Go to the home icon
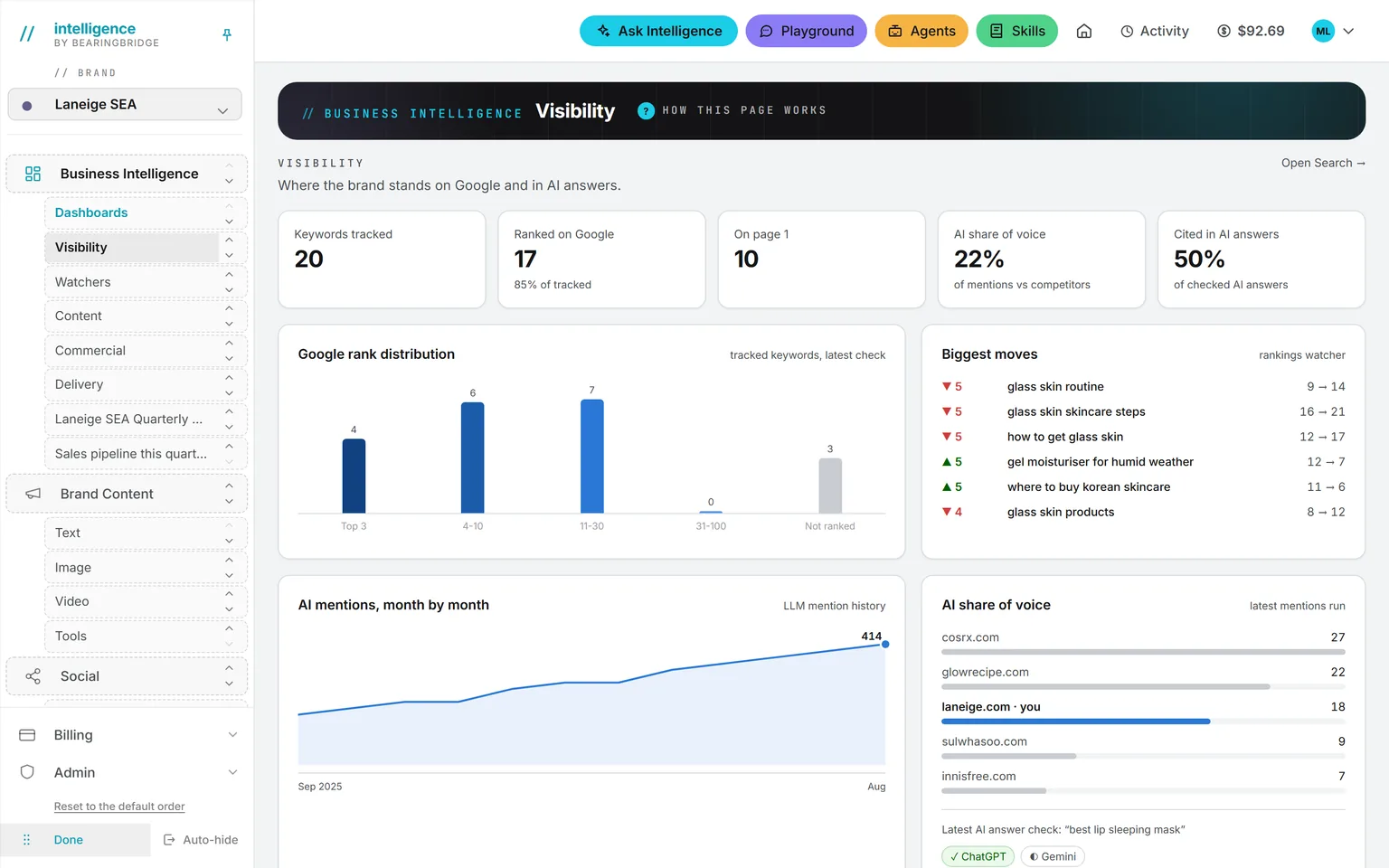 click(x=1084, y=31)
